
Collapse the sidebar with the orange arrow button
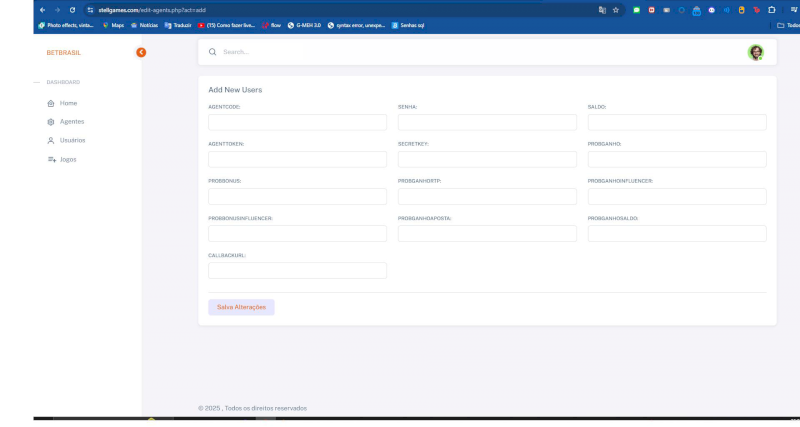[141, 53]
